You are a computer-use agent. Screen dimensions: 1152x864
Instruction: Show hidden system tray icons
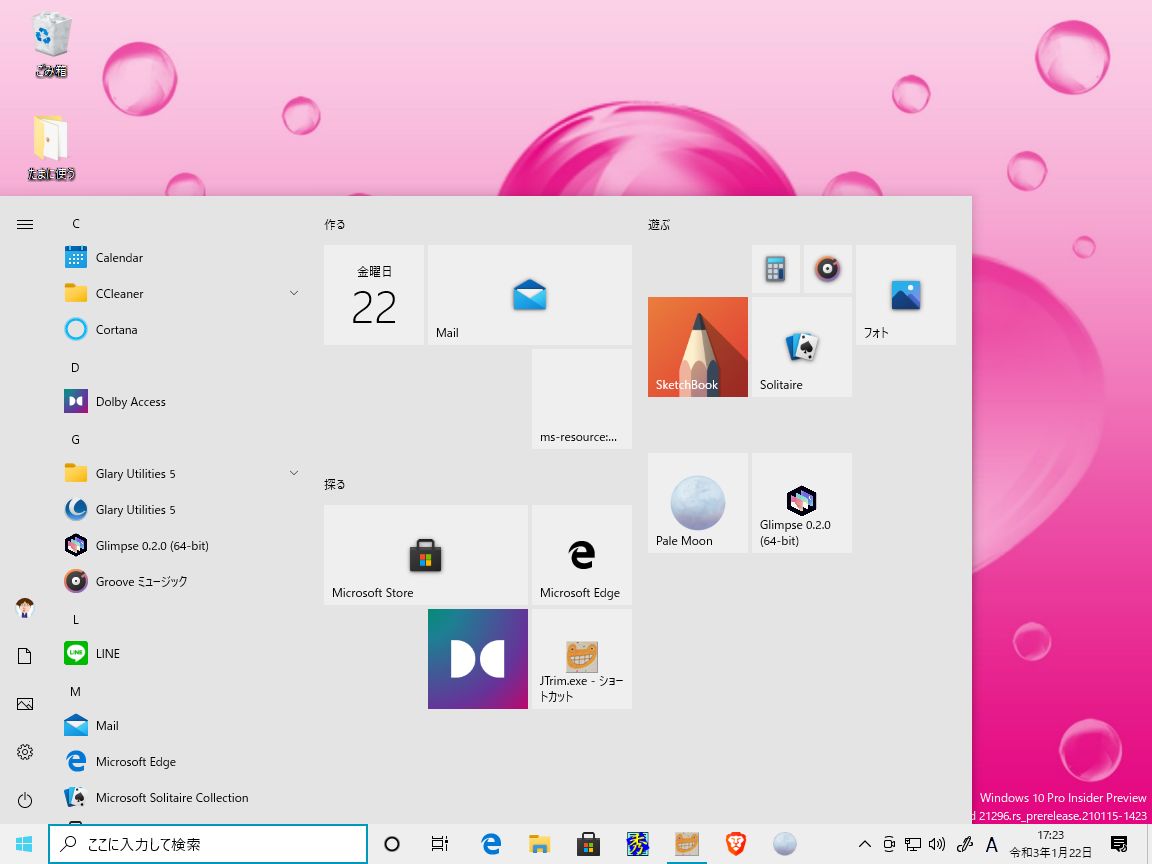(x=865, y=844)
